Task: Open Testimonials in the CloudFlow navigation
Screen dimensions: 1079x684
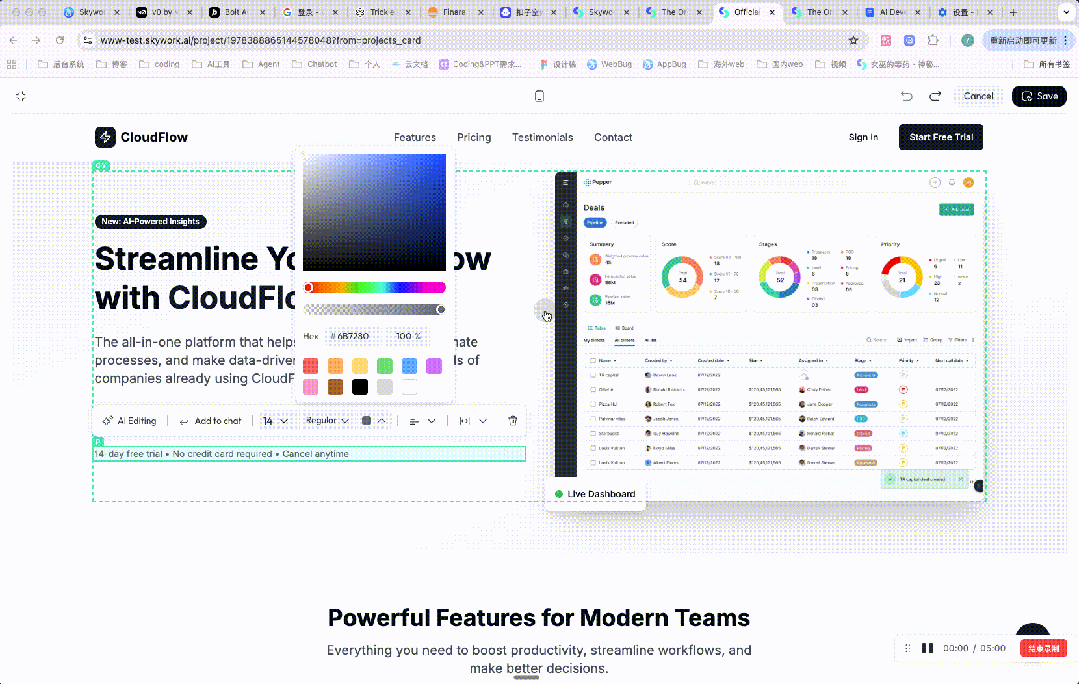Action: [542, 137]
